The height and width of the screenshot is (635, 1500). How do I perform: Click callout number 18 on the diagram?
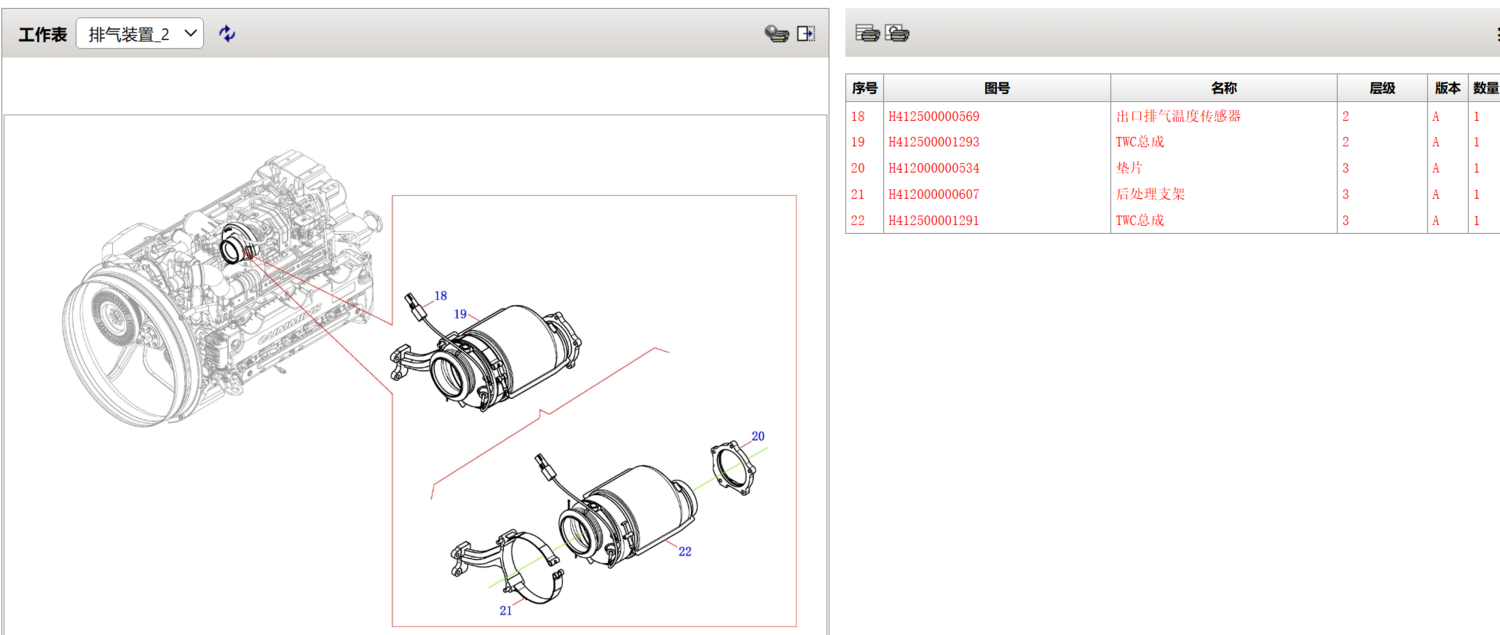pos(440,296)
